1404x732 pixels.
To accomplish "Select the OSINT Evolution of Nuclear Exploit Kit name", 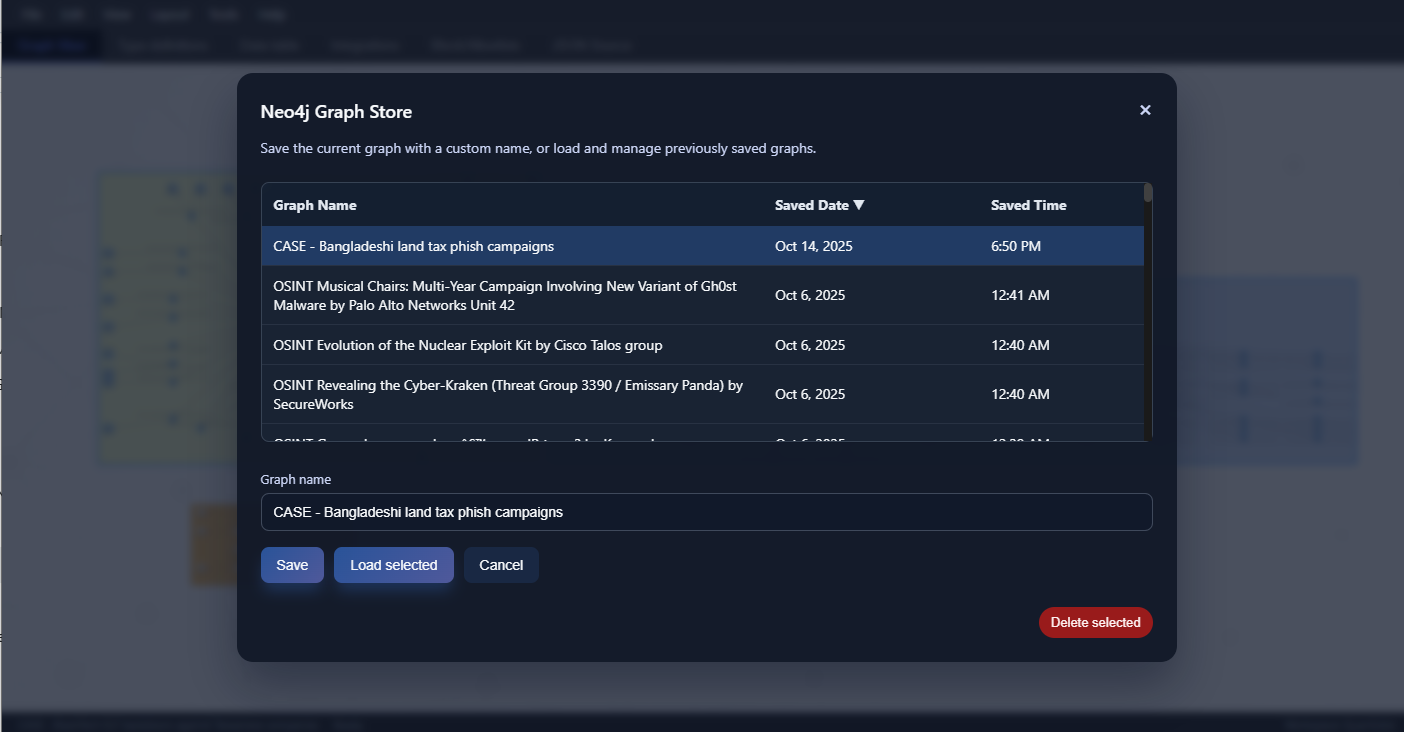I will pos(467,345).
